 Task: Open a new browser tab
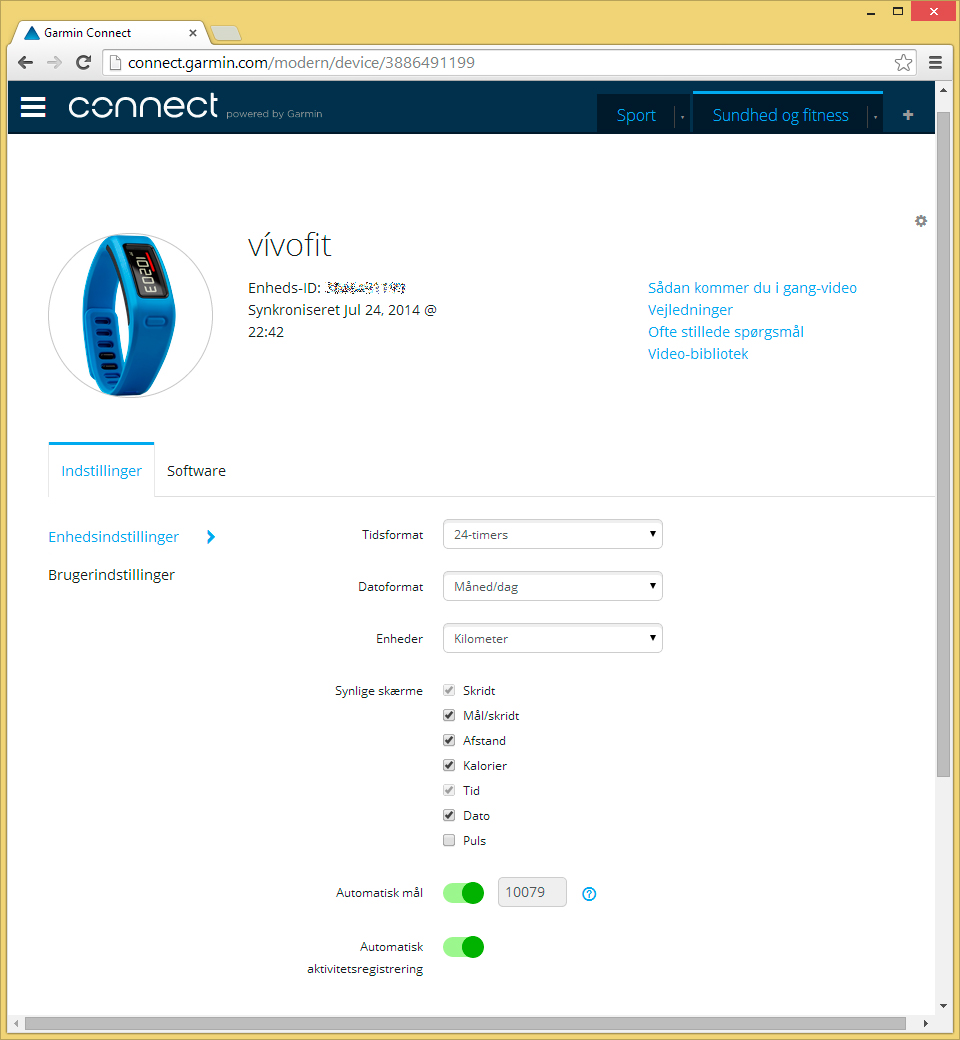(x=226, y=33)
